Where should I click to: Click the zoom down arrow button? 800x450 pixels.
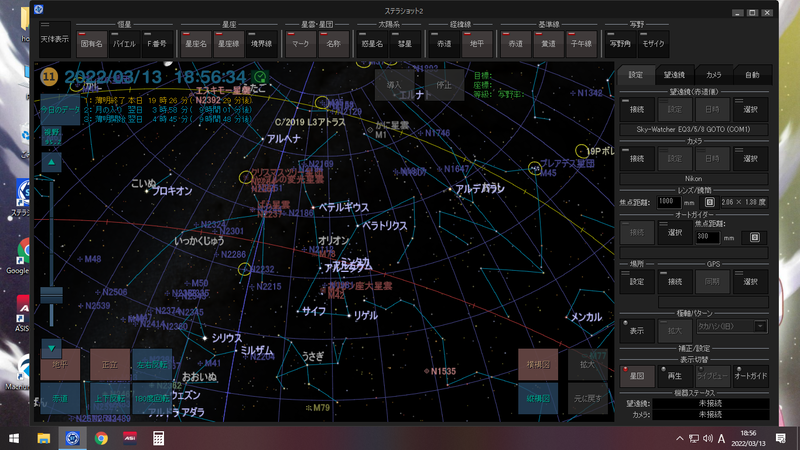[52, 348]
